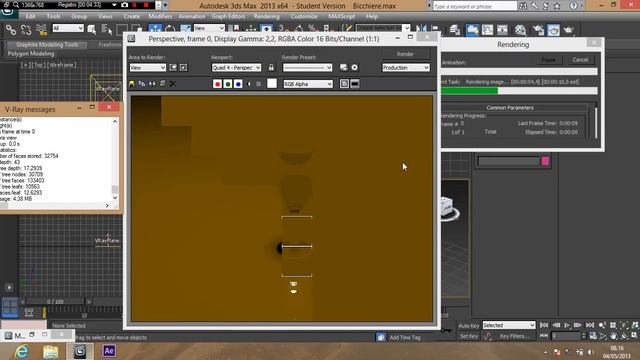The height and width of the screenshot is (360, 640).
Task: Click the Select by Name icon
Action: 107,29
